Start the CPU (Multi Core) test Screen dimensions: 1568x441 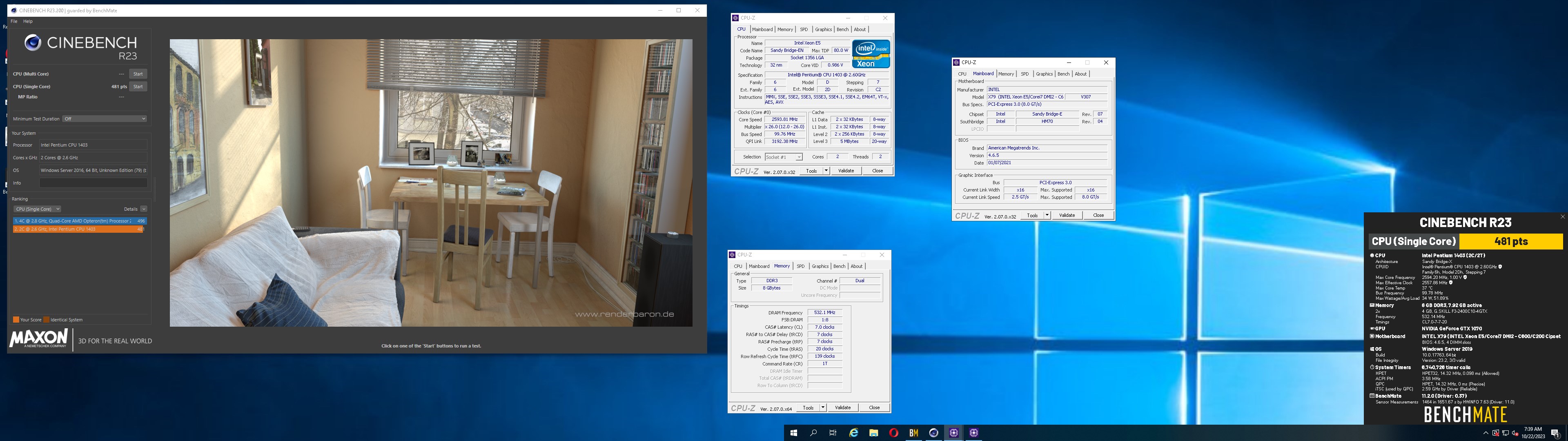tap(138, 73)
